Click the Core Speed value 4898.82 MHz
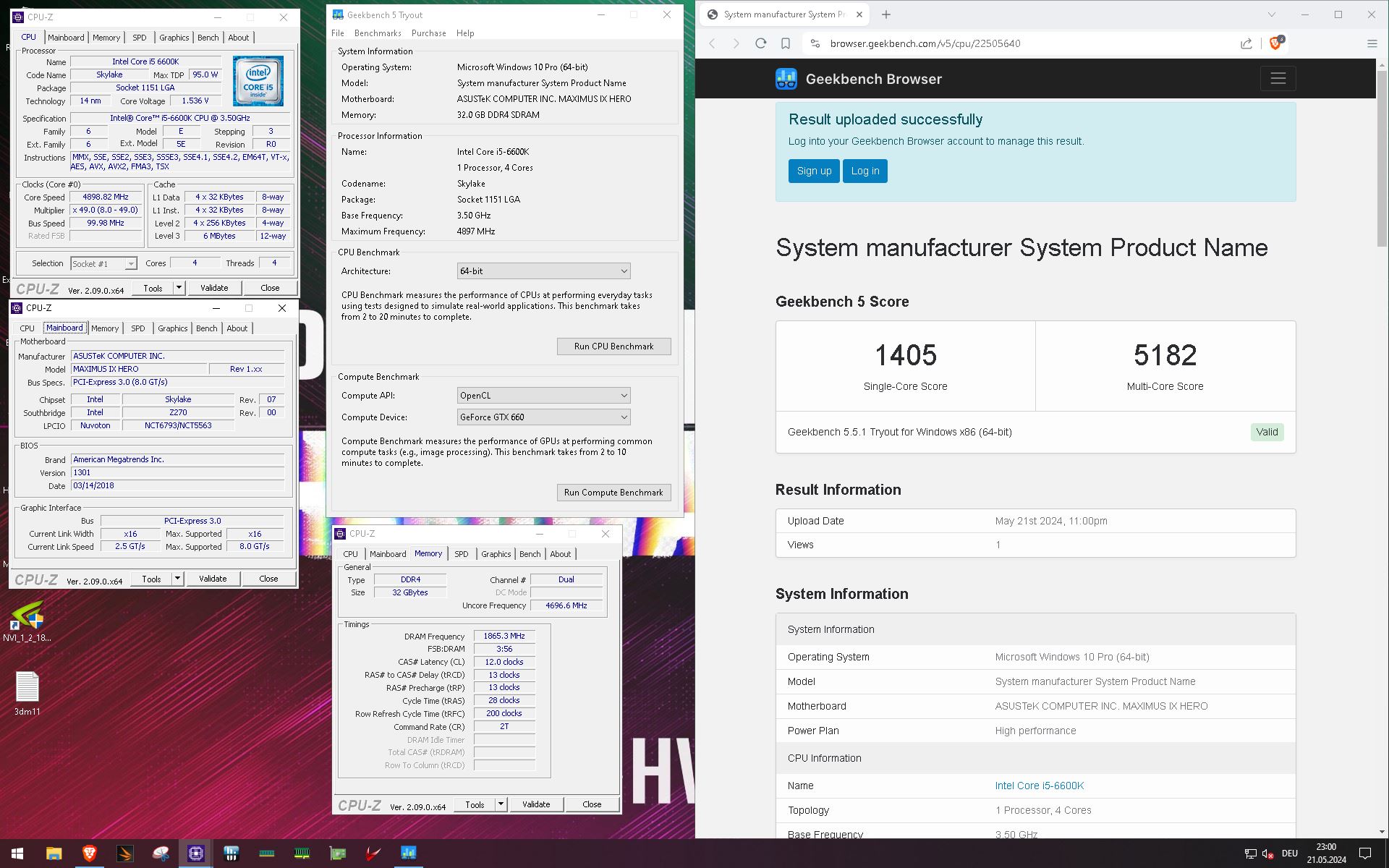The width and height of the screenshot is (1389, 868). 106,197
